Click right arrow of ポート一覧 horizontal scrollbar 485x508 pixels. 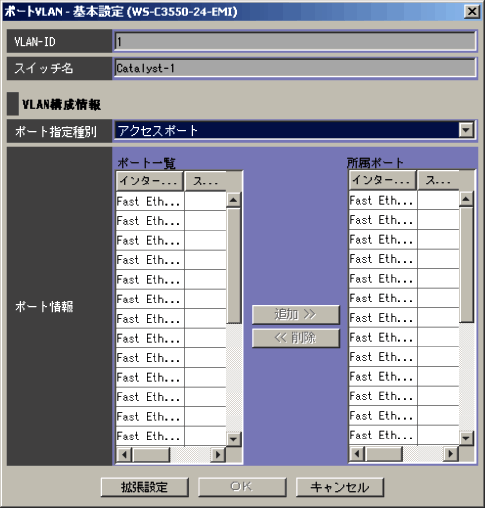(x=218, y=454)
